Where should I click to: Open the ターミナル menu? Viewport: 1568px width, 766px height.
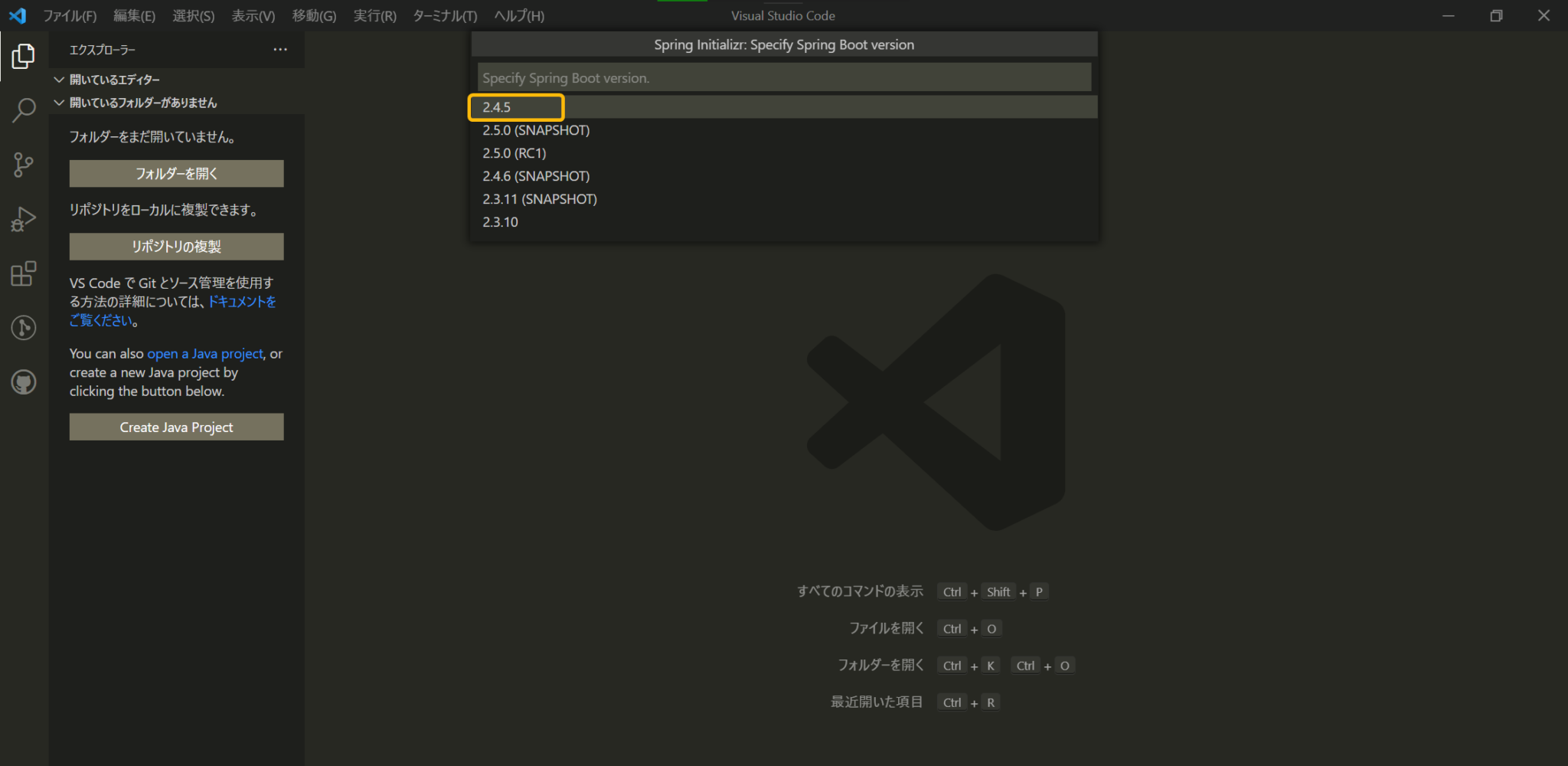[x=444, y=15]
